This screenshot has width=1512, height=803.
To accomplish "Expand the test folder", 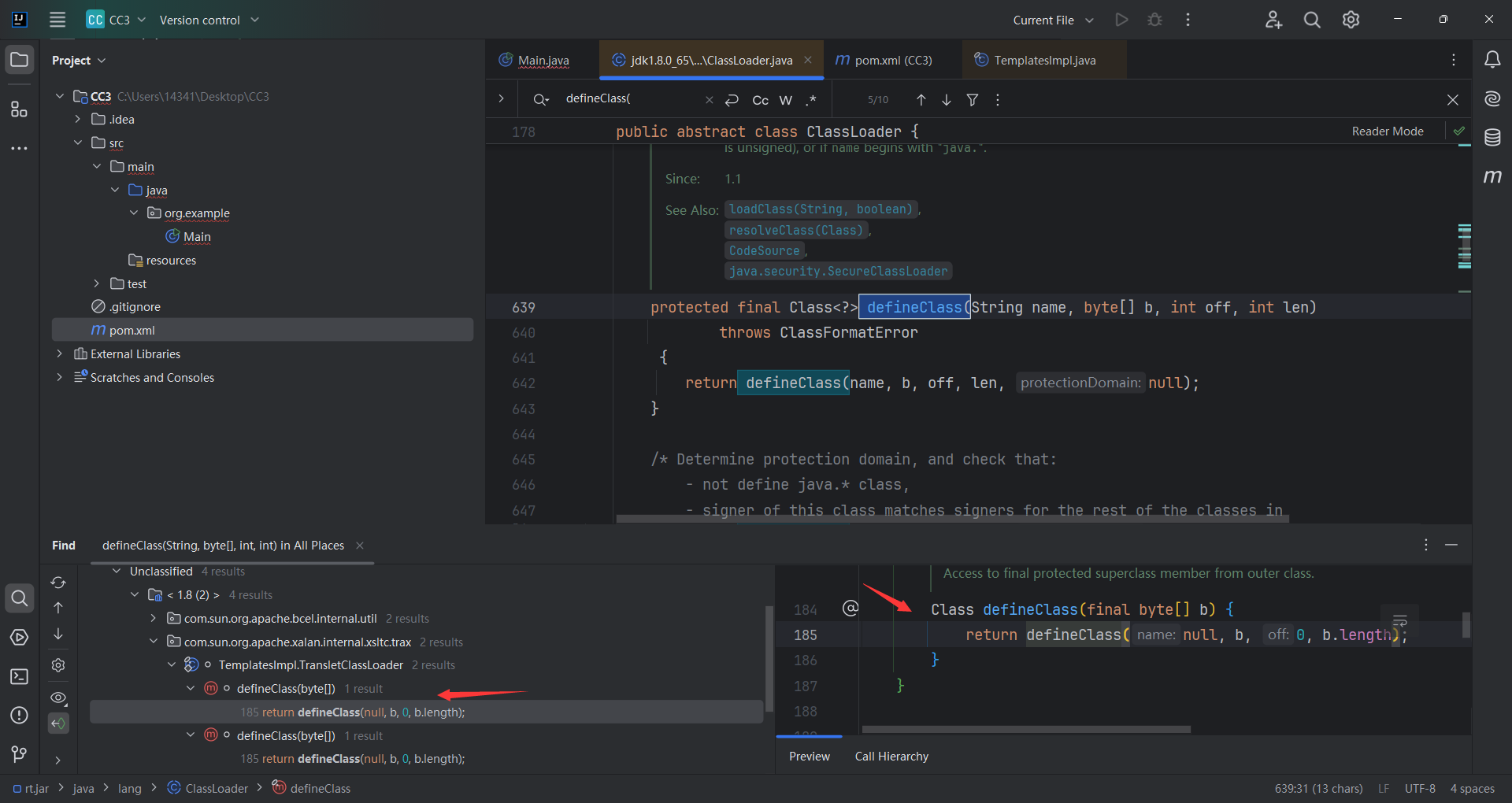I will pos(97,284).
